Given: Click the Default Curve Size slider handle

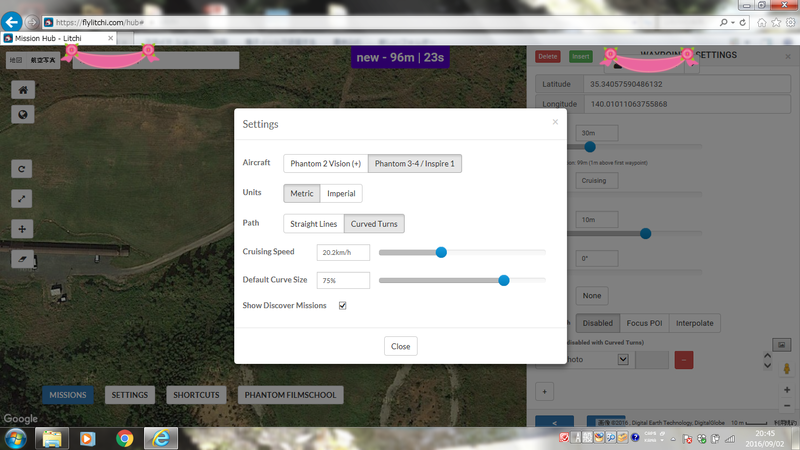Looking at the screenshot, I should click(504, 280).
